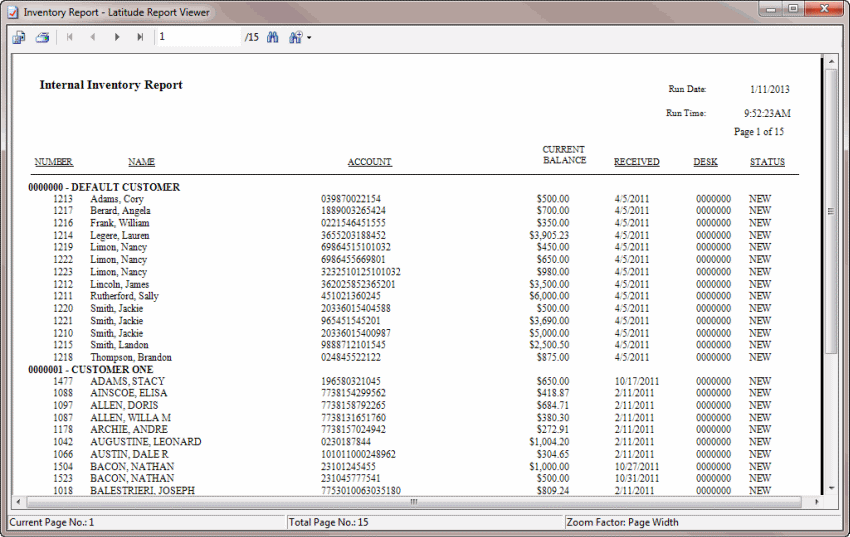Open the zoom dropdown arrow

tap(309, 38)
